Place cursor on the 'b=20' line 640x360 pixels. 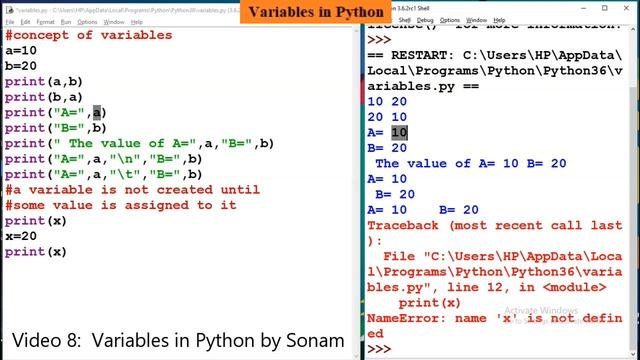(x=21, y=66)
